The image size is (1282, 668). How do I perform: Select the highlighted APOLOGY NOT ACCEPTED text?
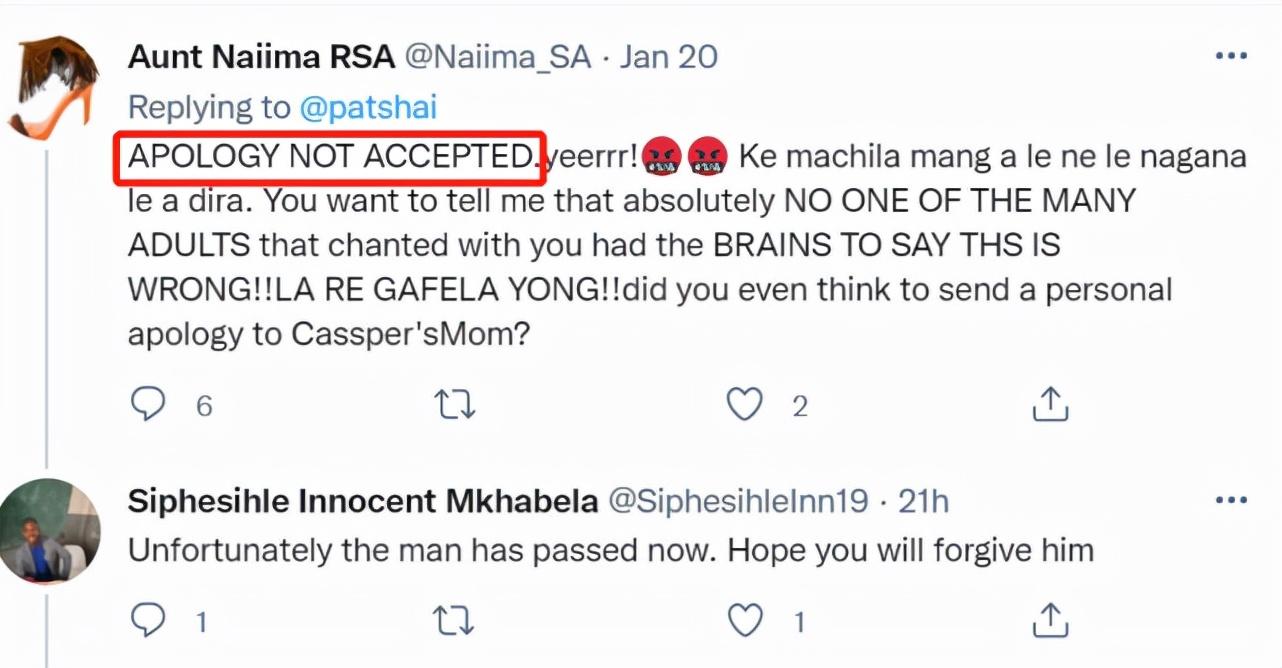click(x=330, y=156)
